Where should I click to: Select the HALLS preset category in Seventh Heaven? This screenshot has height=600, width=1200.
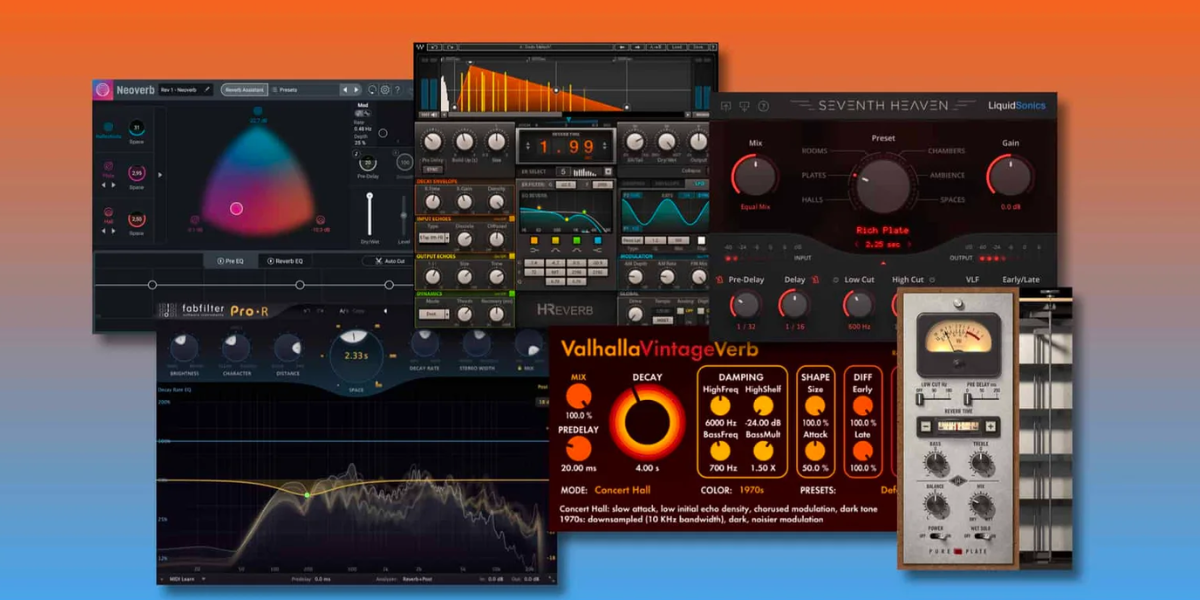812,200
